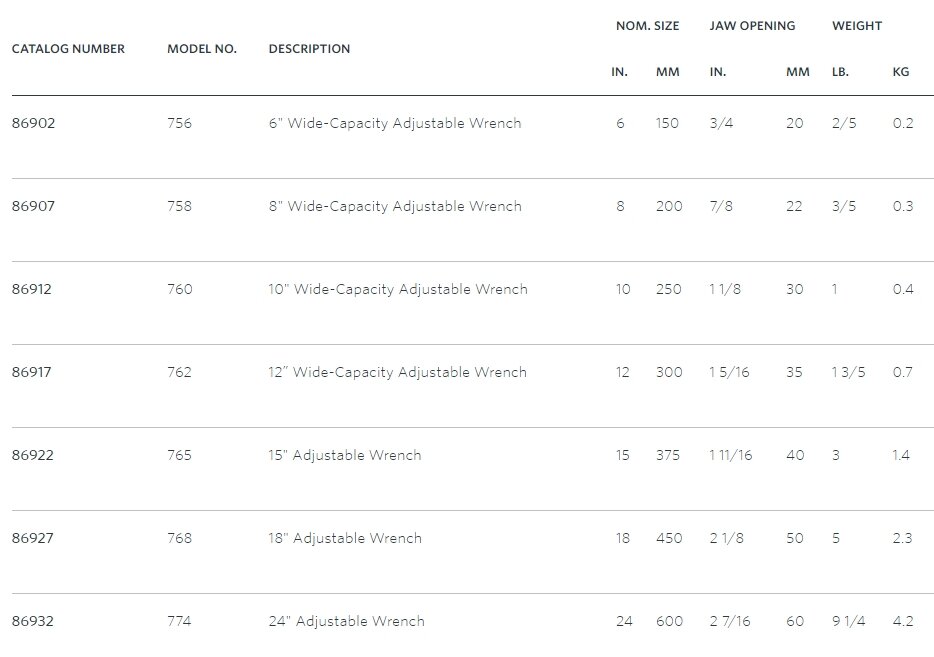Select 6" Wide-Capacity Adjustable Wrench description
This screenshot has width=934, height=657.
pos(395,124)
